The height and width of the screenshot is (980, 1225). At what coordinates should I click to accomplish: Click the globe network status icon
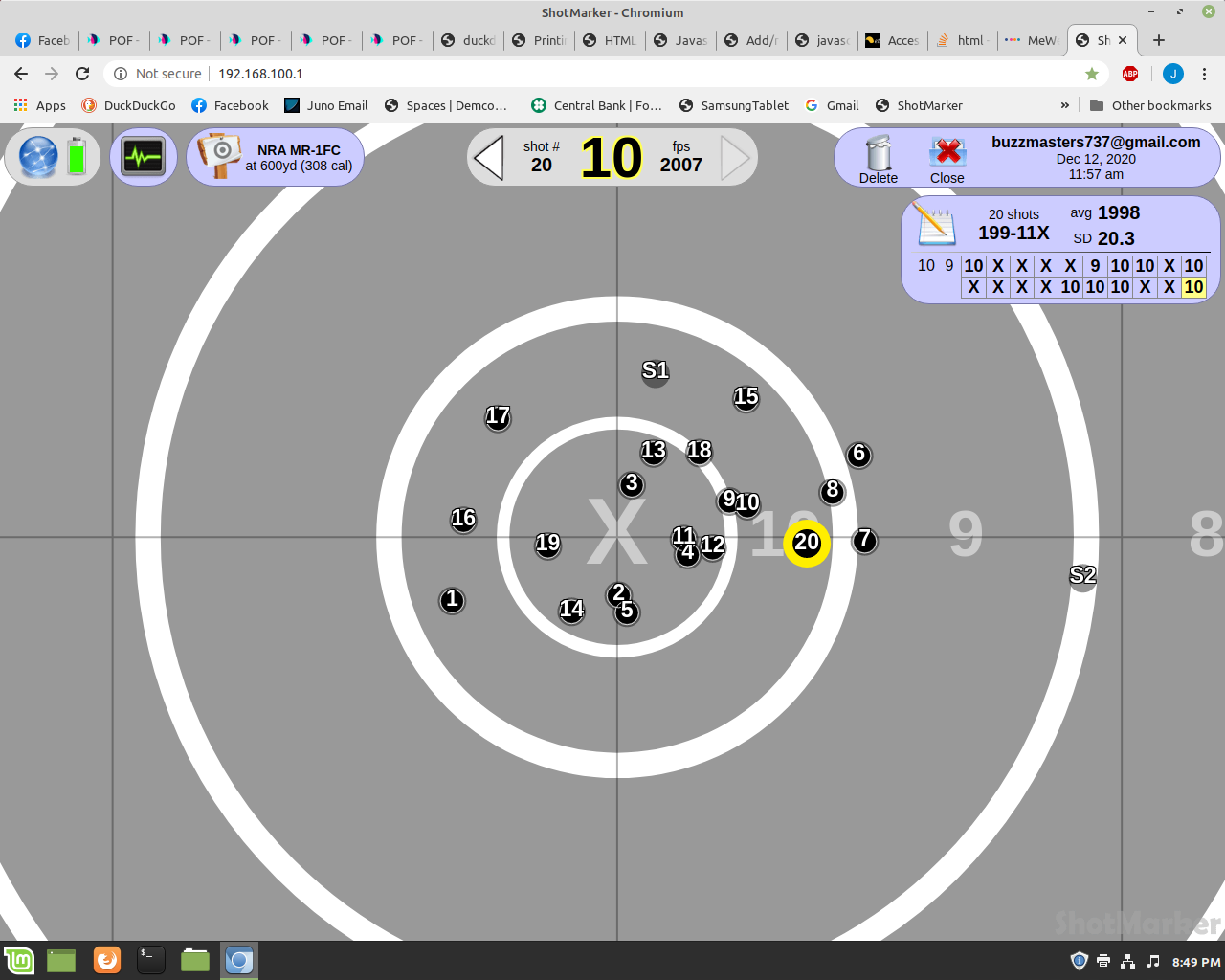(38, 157)
